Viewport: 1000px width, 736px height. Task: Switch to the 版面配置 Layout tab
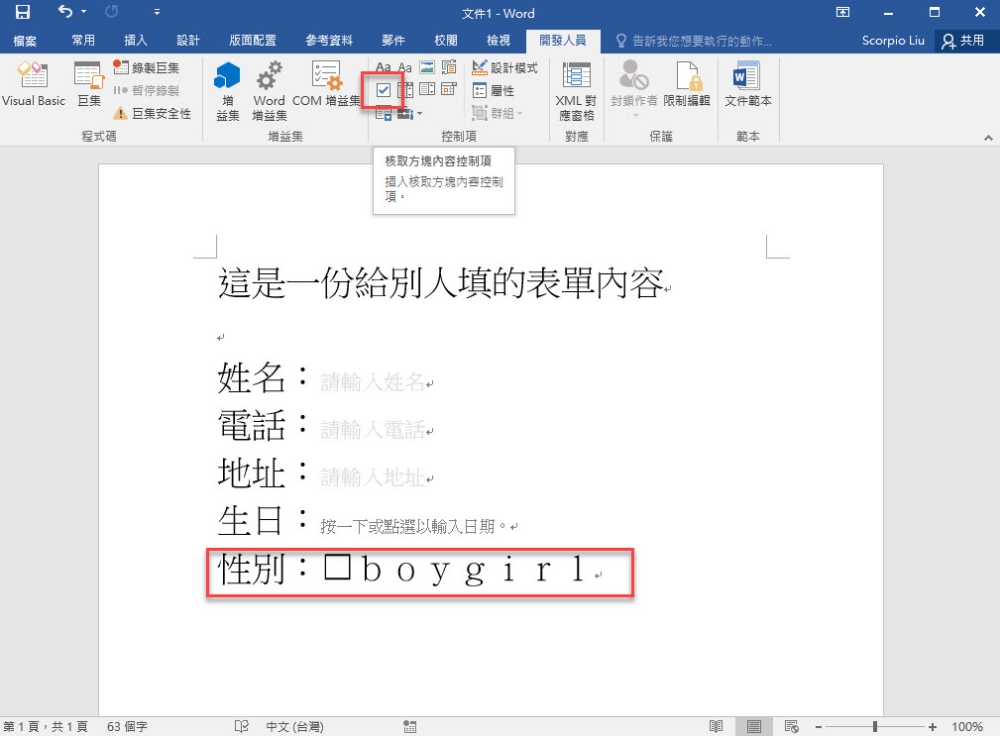(253, 41)
